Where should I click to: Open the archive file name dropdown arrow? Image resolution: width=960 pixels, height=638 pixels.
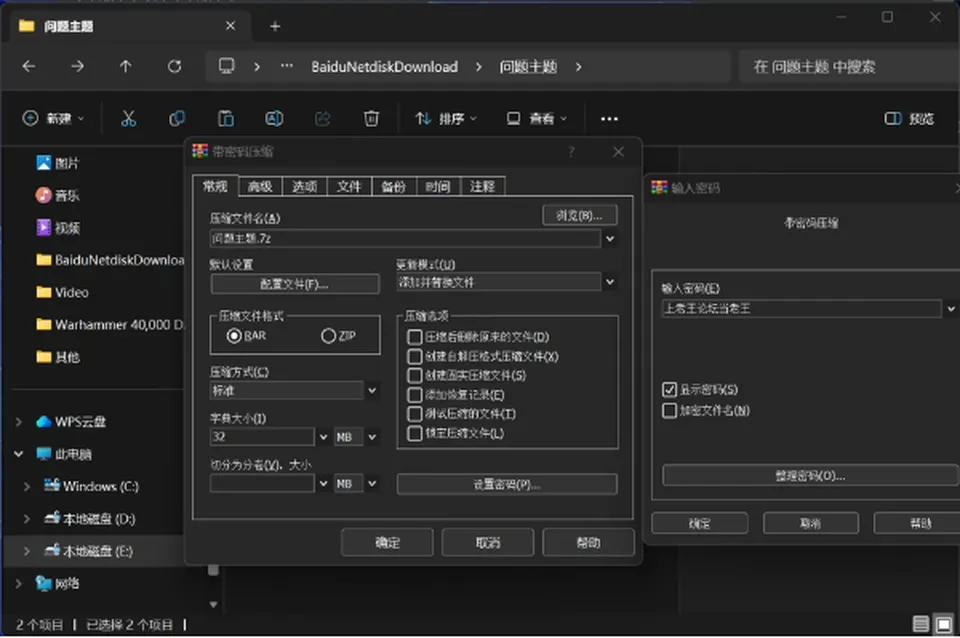610,239
